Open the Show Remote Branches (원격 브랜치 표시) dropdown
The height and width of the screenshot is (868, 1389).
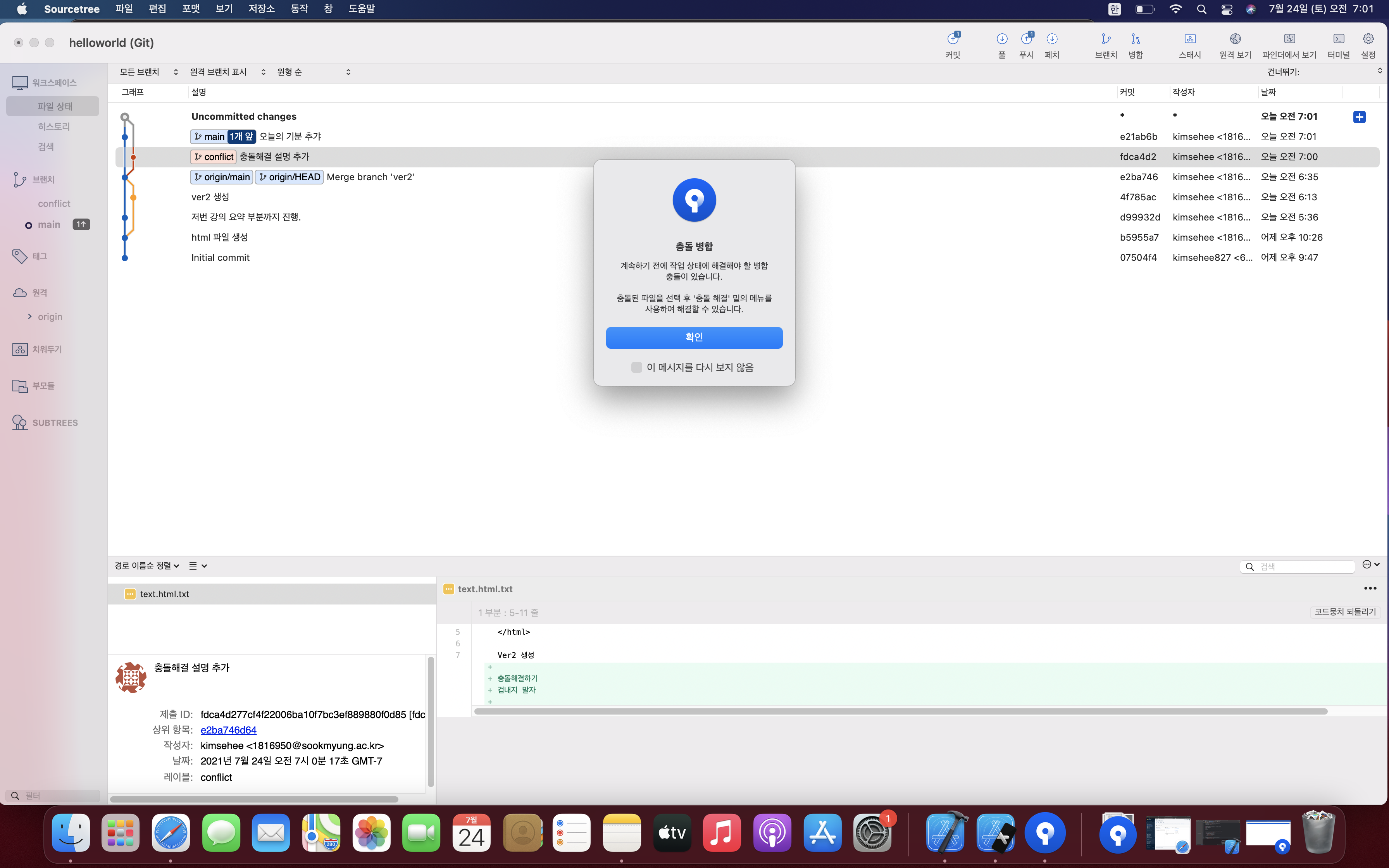click(x=228, y=72)
